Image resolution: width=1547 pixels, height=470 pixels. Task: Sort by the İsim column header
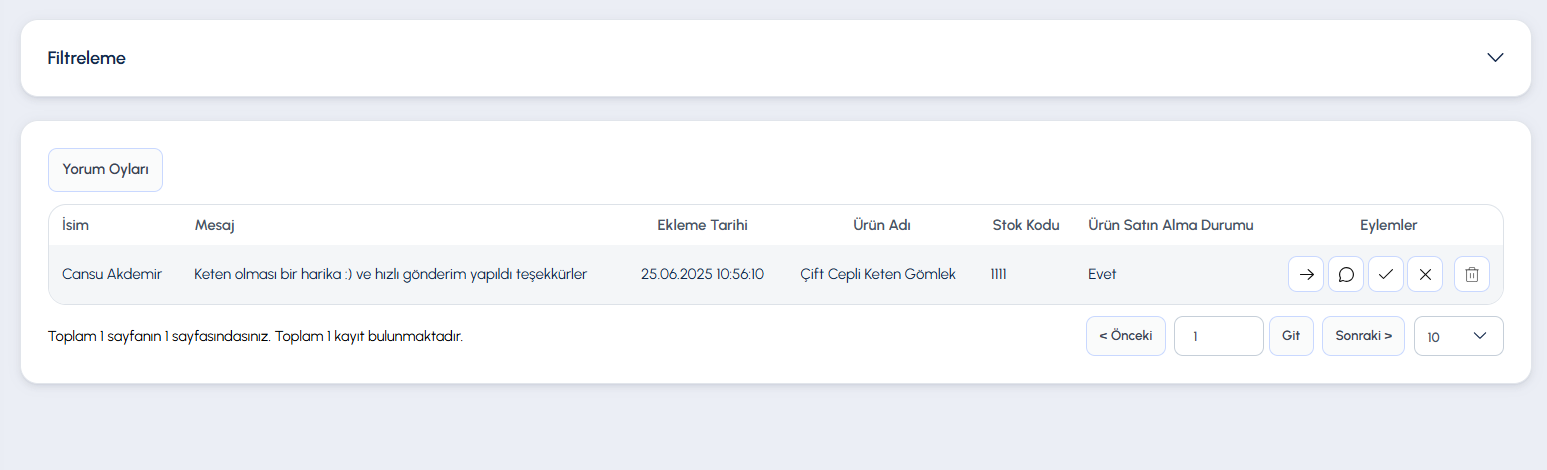[x=75, y=225]
